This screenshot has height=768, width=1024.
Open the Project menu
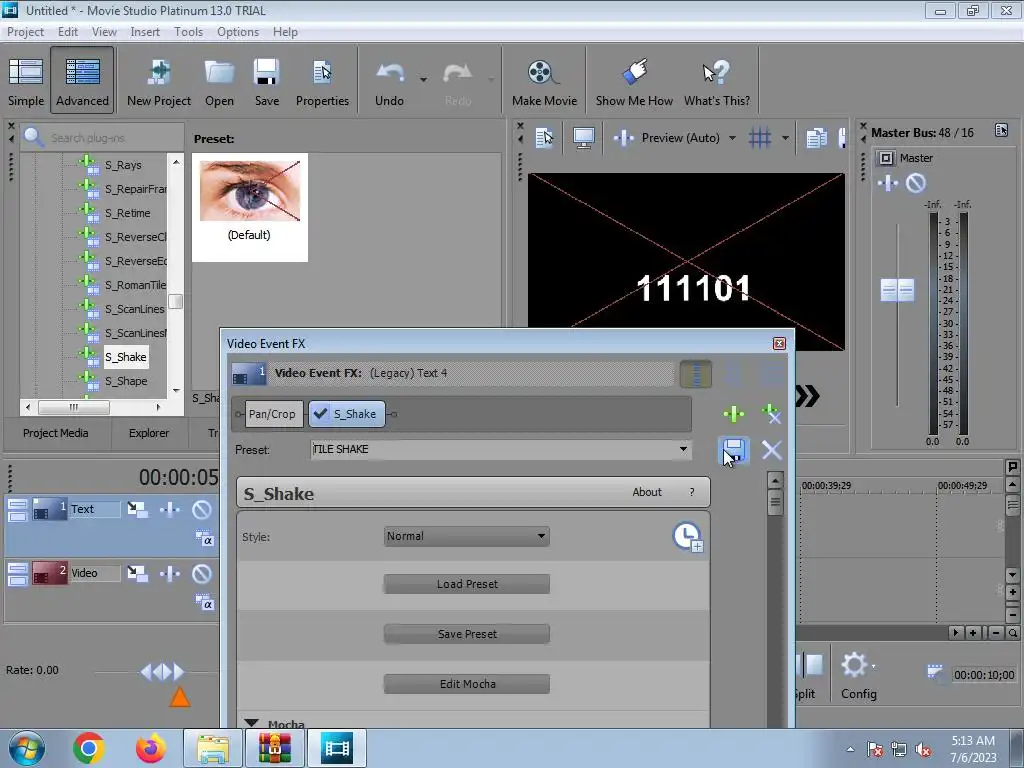point(25,31)
